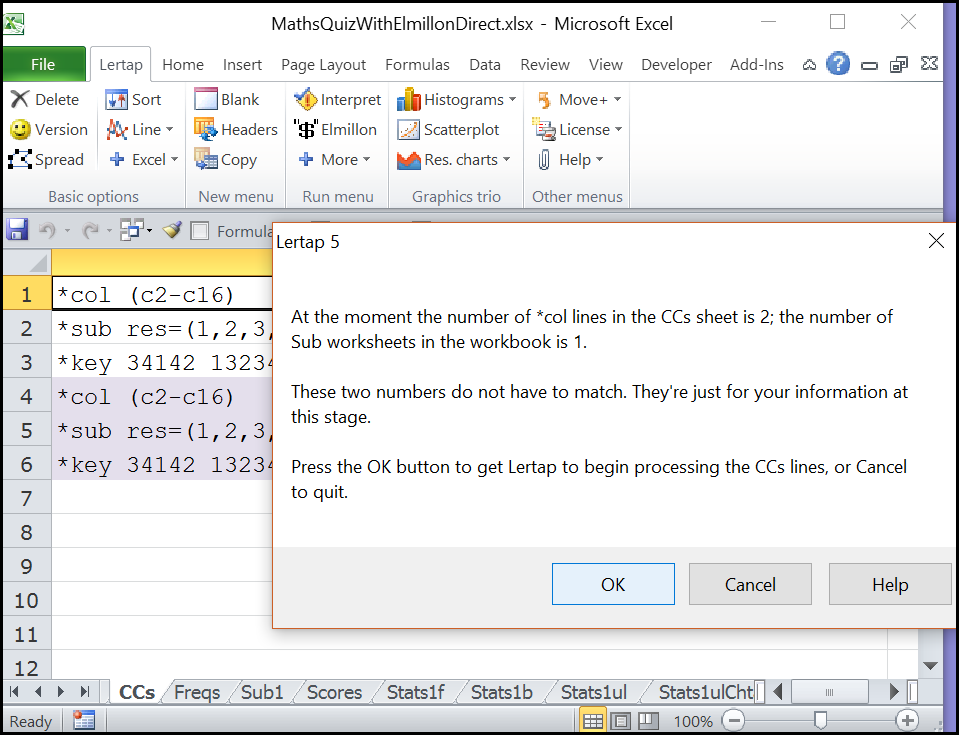Click the Delete button in Basic options
Screen dimensions: 959x735
coord(46,99)
